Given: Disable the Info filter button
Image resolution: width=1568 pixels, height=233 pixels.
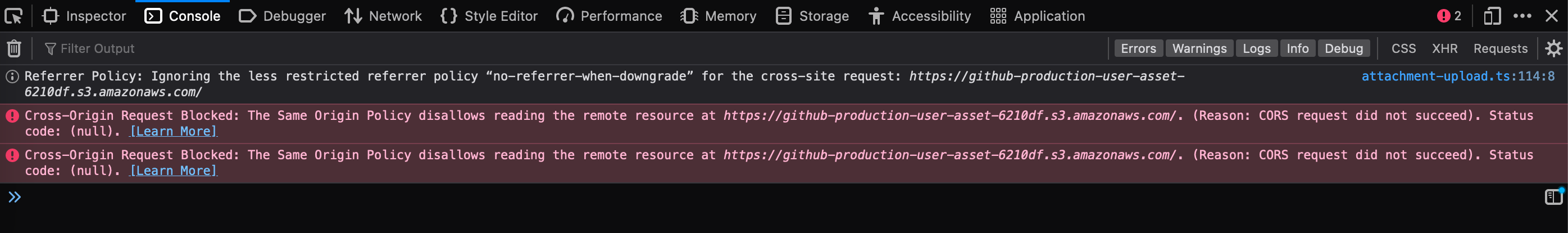Looking at the screenshot, I should click(x=1297, y=48).
